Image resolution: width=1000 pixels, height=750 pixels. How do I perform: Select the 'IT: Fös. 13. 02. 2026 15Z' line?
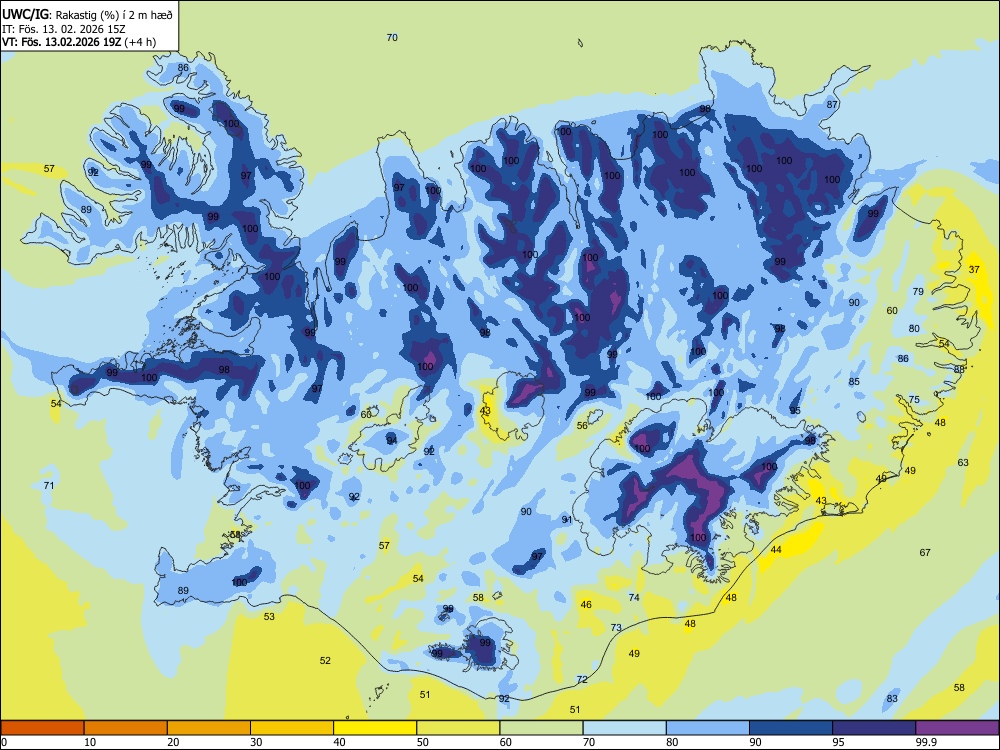coord(64,29)
